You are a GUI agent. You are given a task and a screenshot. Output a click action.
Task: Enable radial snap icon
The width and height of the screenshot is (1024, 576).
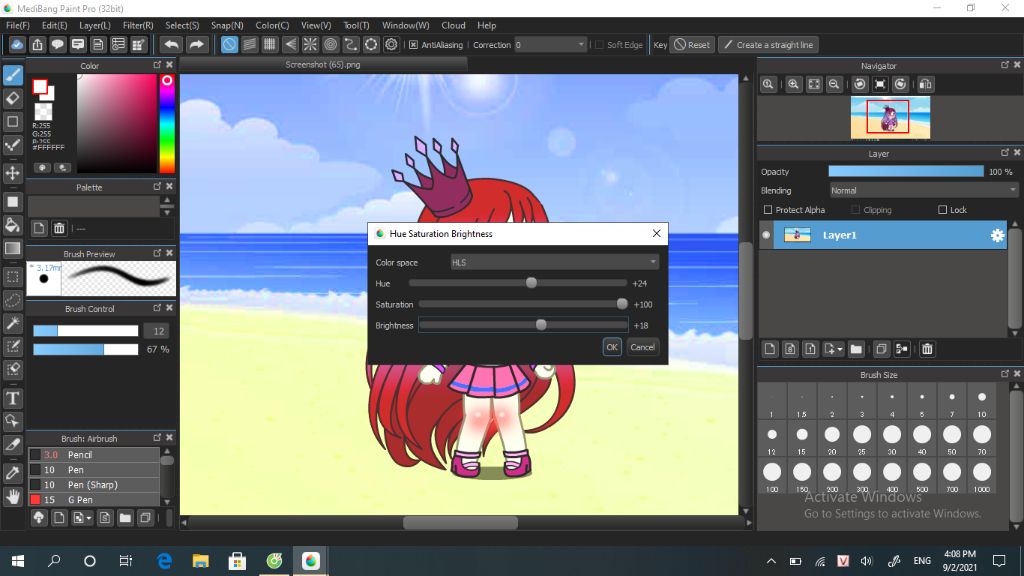pyautogui.click(x=310, y=44)
